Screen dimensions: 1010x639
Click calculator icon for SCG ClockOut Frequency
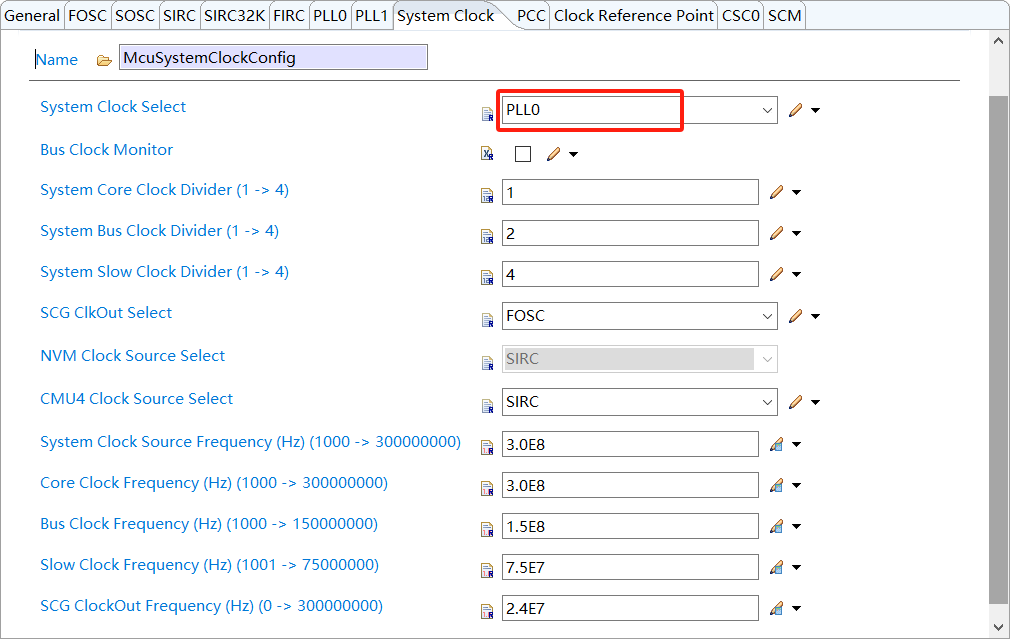click(776, 608)
